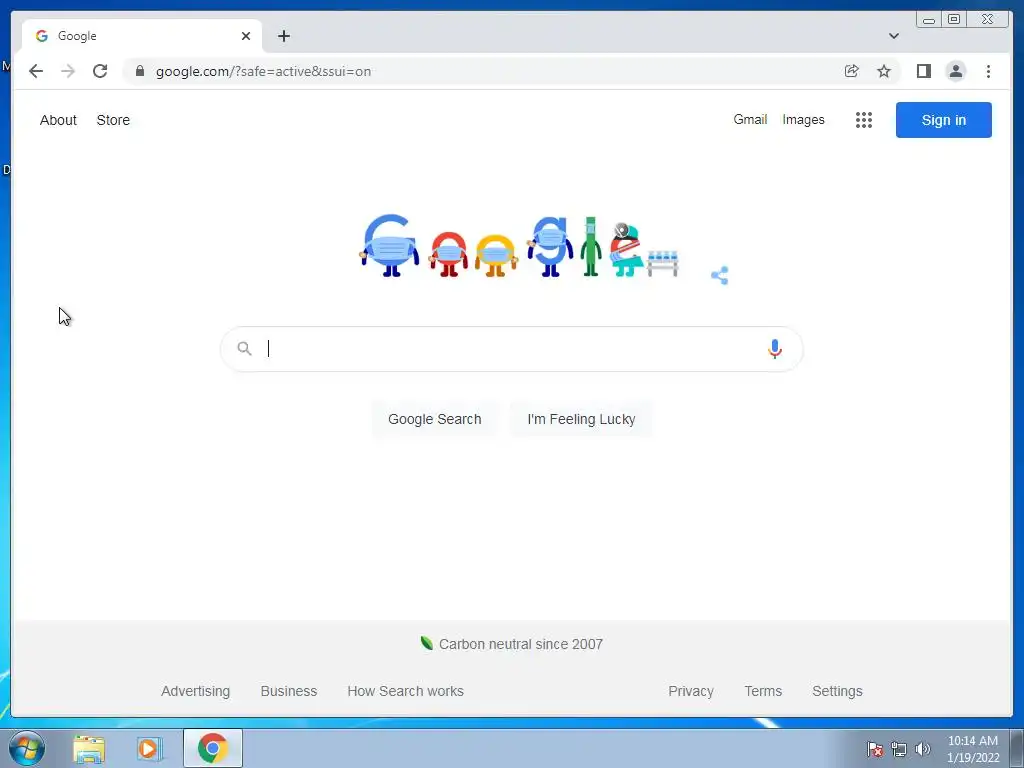Screen dimensions: 1024x768
Task: Expand the tab search chevron
Action: coord(893,36)
